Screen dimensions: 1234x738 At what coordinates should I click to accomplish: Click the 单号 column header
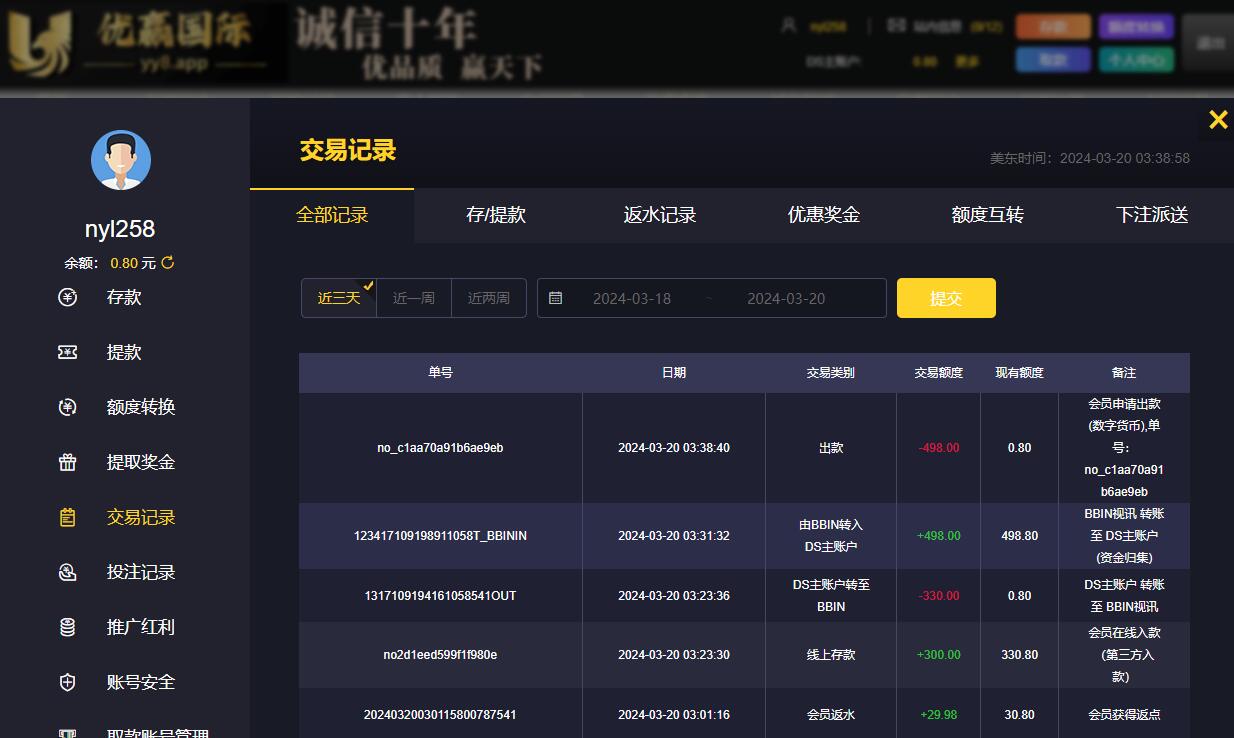[x=440, y=372]
